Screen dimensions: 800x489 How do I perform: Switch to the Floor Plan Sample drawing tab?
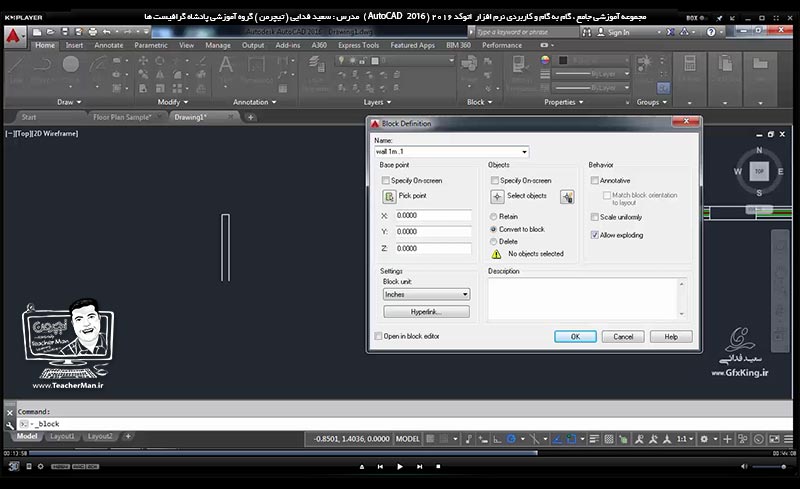click(x=122, y=117)
